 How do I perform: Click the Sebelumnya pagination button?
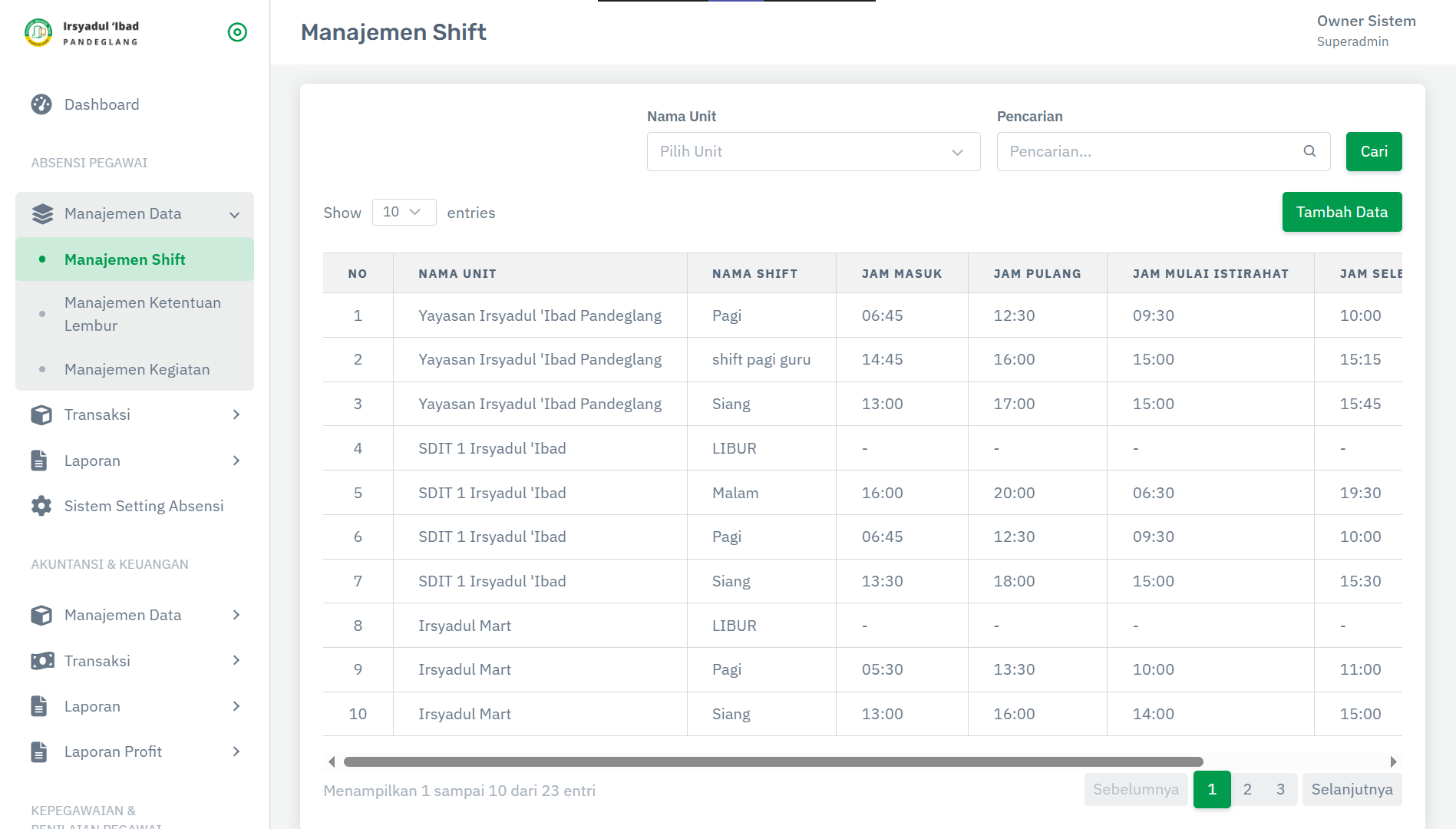pyautogui.click(x=1136, y=790)
